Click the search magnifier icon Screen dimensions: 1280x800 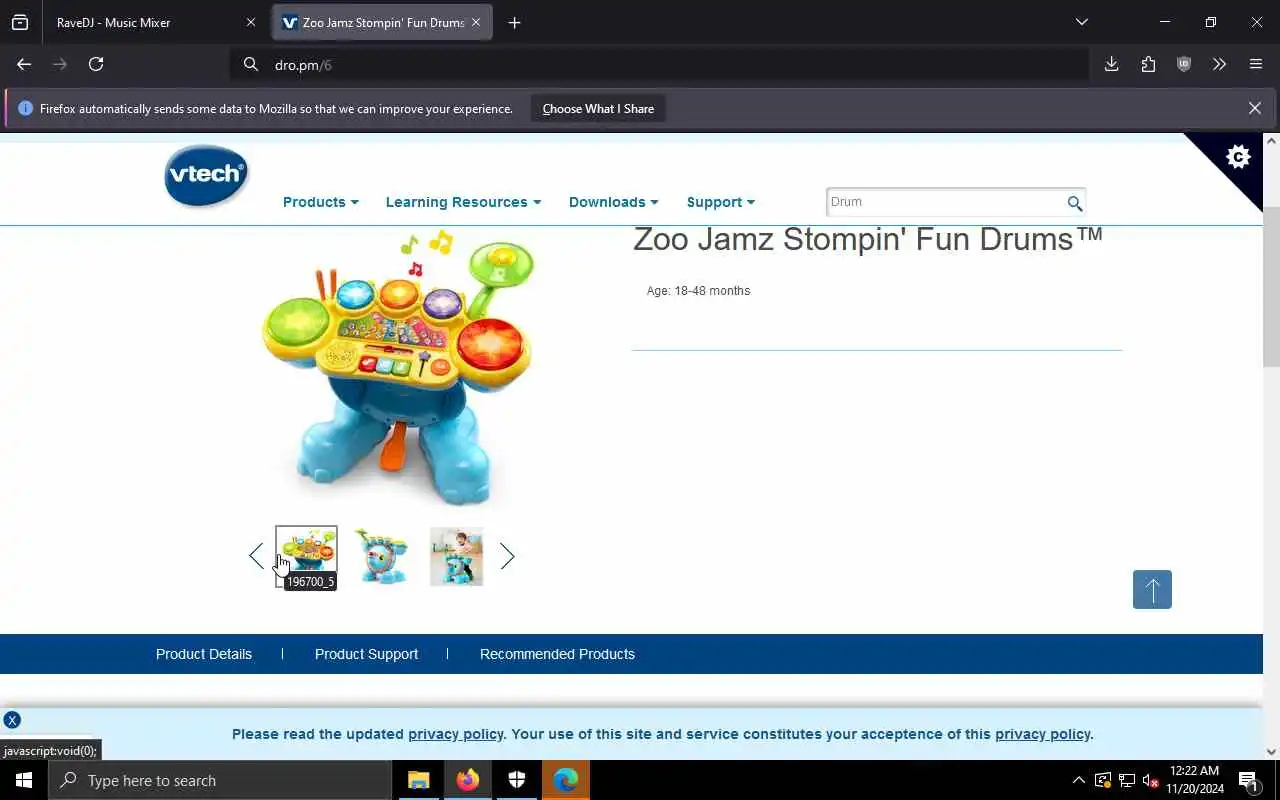(x=1074, y=203)
